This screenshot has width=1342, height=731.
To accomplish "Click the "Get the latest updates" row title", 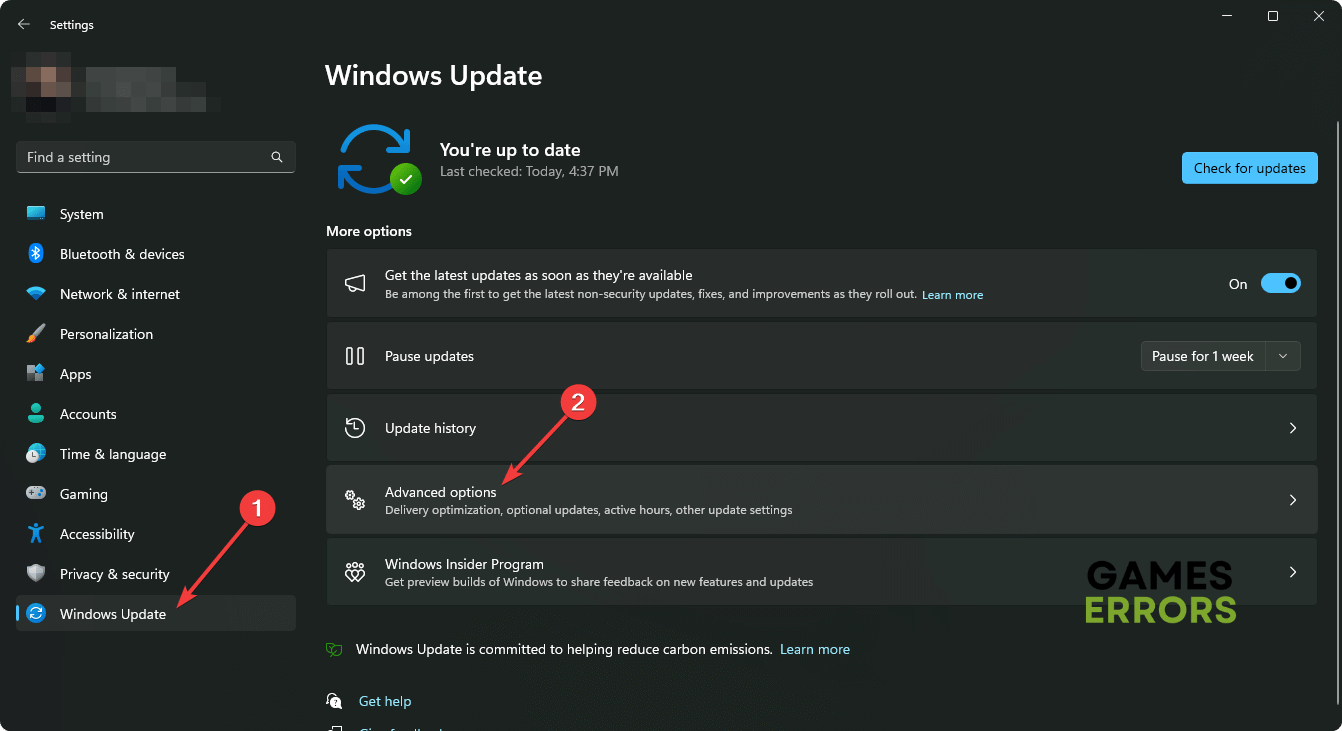I will (x=538, y=275).
